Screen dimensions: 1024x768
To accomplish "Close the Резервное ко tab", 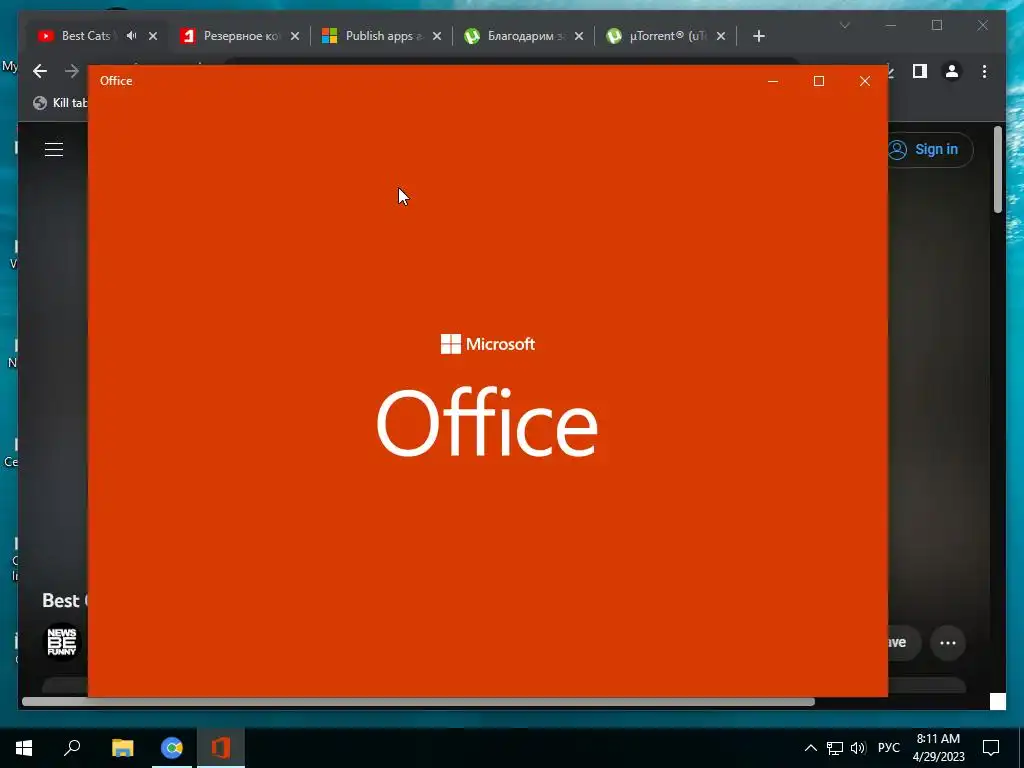I will [295, 36].
